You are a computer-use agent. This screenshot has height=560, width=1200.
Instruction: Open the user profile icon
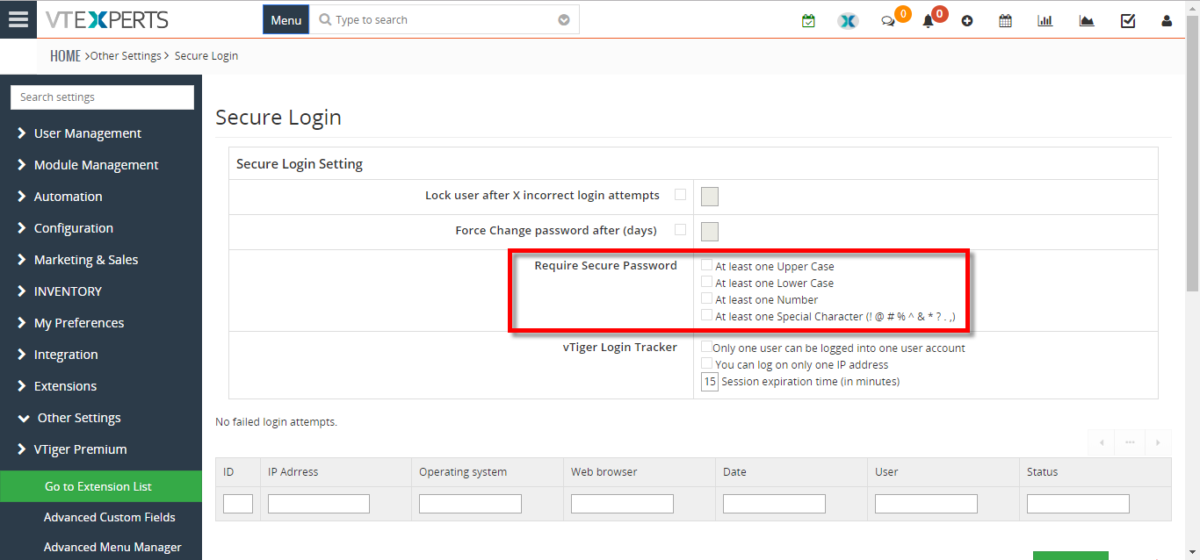[1166, 20]
